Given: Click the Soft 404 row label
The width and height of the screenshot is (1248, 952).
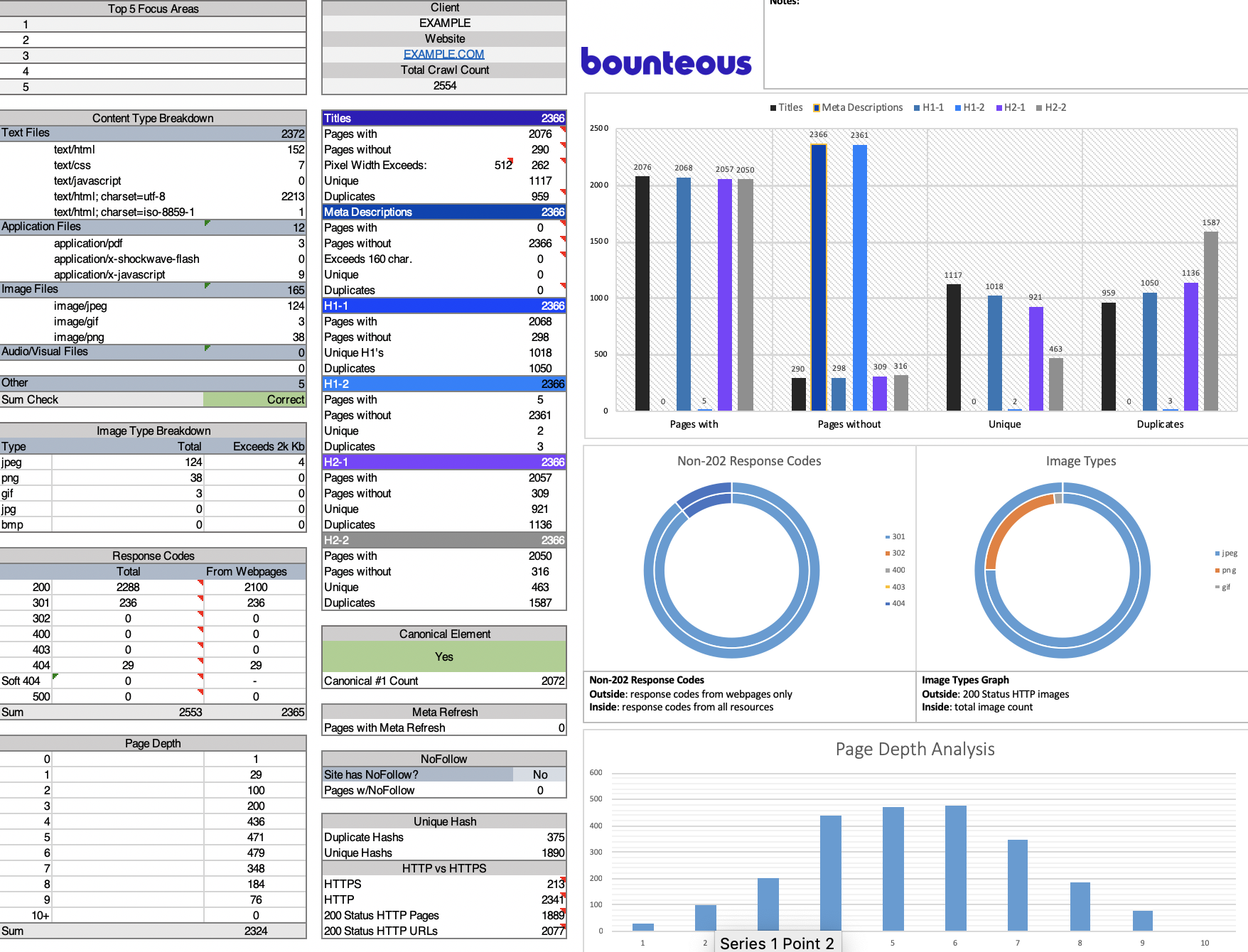Looking at the screenshot, I should click(21, 681).
